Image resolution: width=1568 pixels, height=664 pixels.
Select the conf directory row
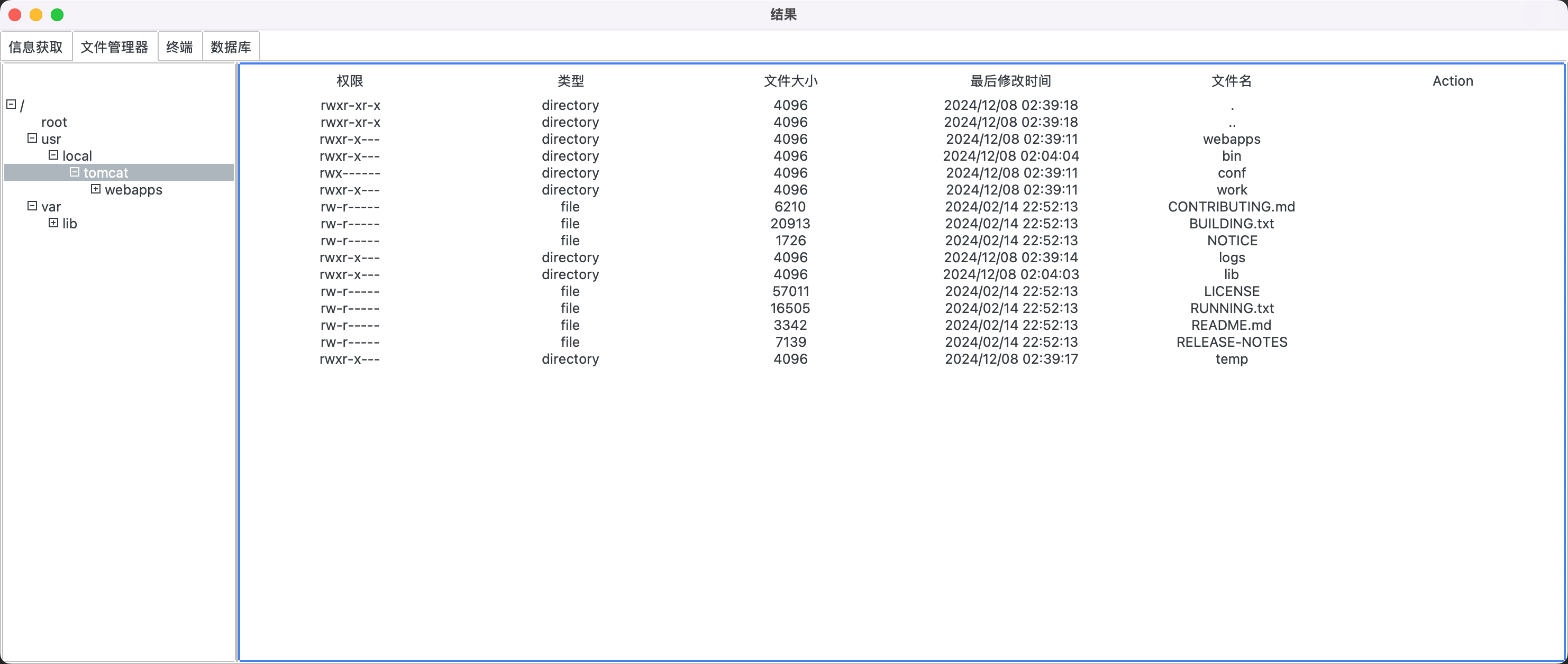(1231, 173)
